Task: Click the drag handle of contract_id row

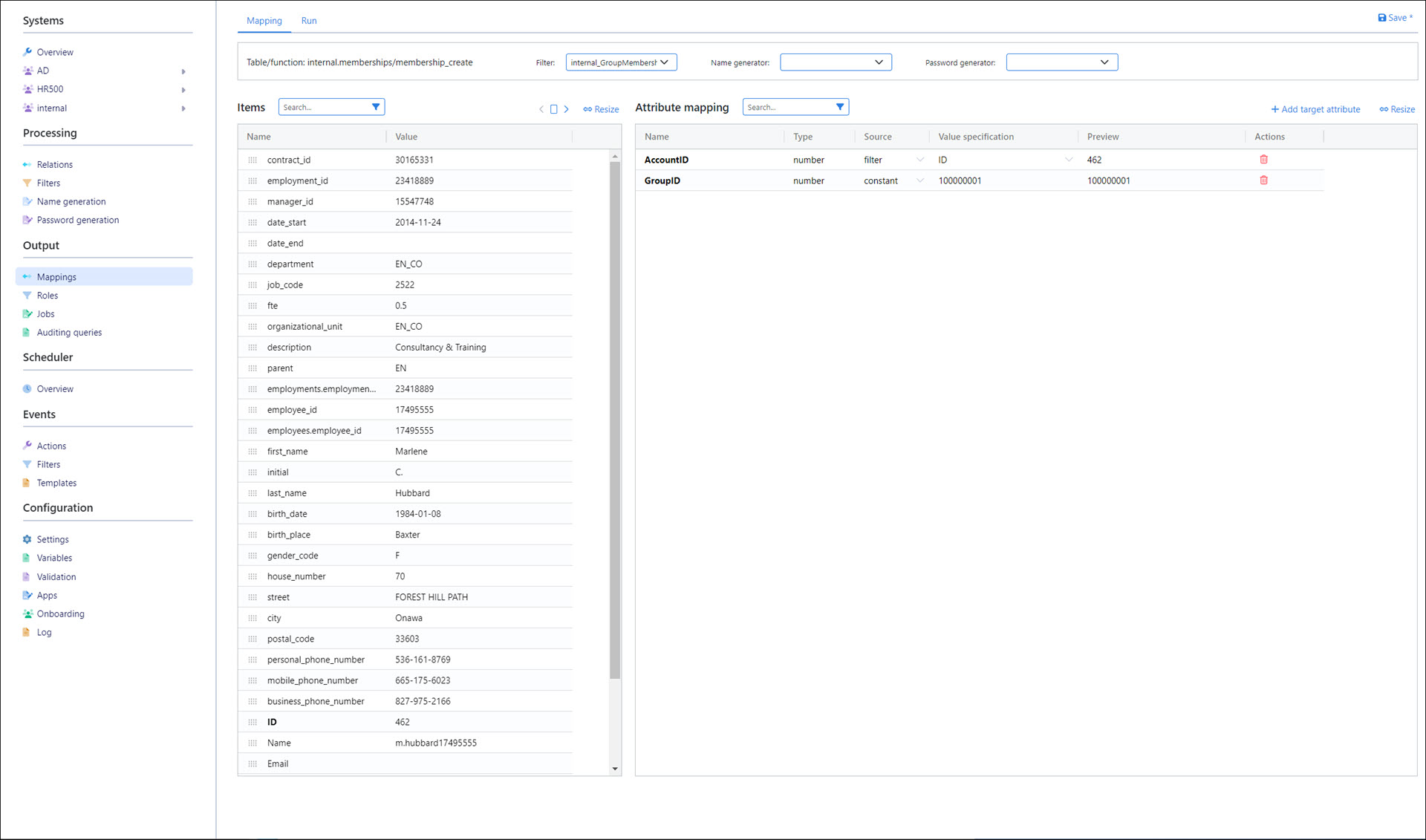Action: click(253, 160)
